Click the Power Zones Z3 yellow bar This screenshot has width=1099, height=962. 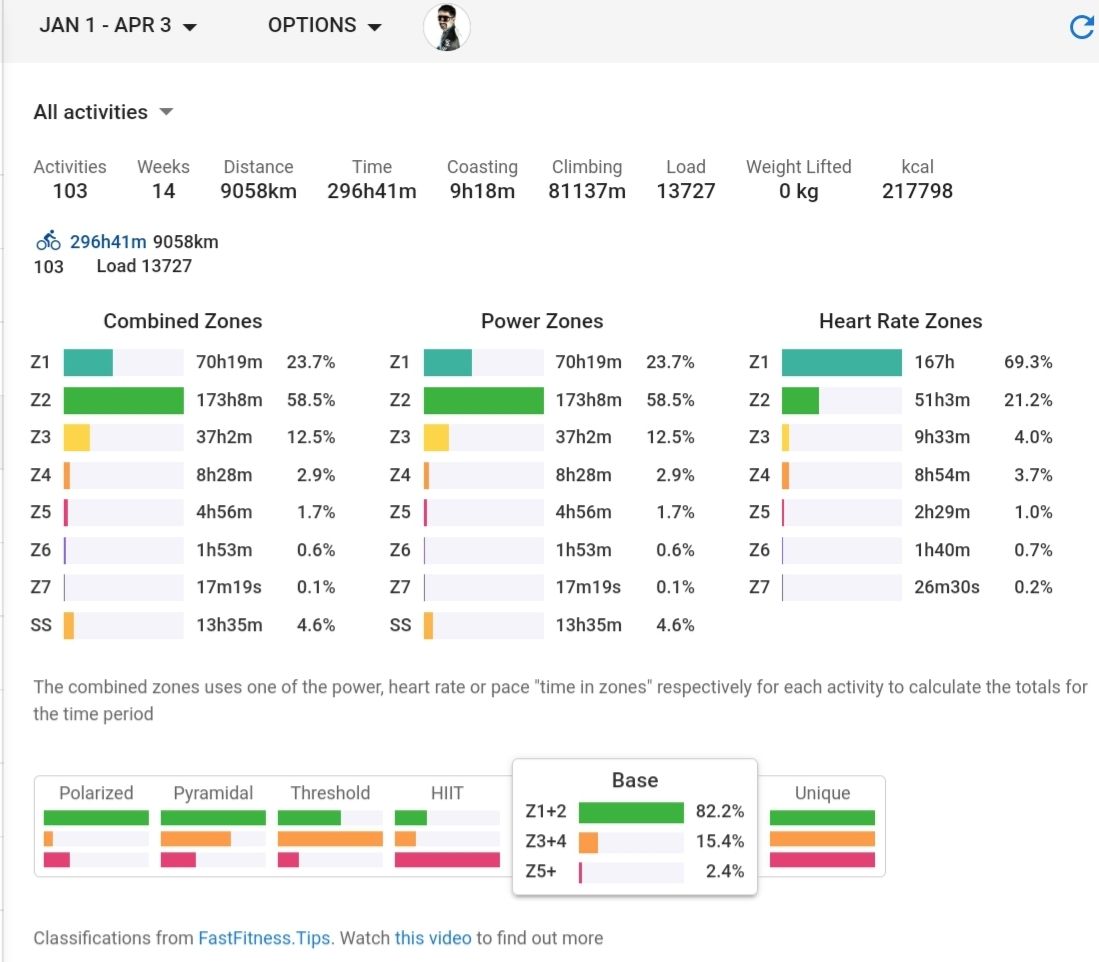click(436, 437)
